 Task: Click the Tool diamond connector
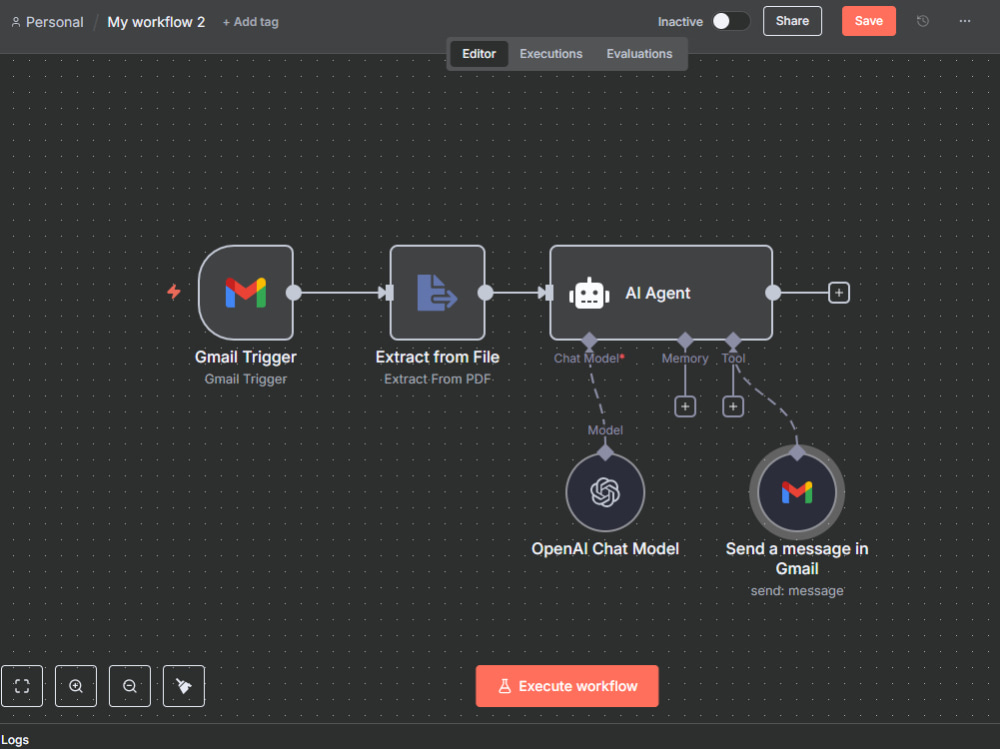tap(733, 340)
